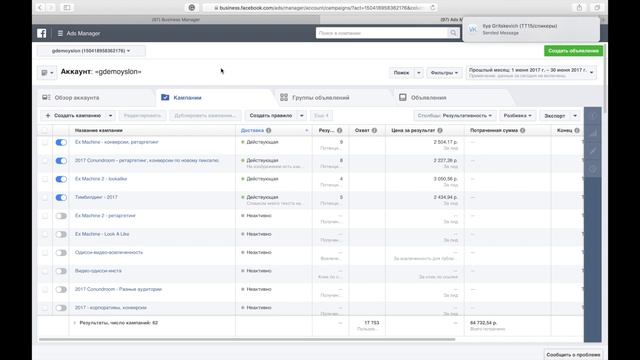Click info icon next to Охват header
This screenshot has height=360, width=640.
[x=374, y=130]
